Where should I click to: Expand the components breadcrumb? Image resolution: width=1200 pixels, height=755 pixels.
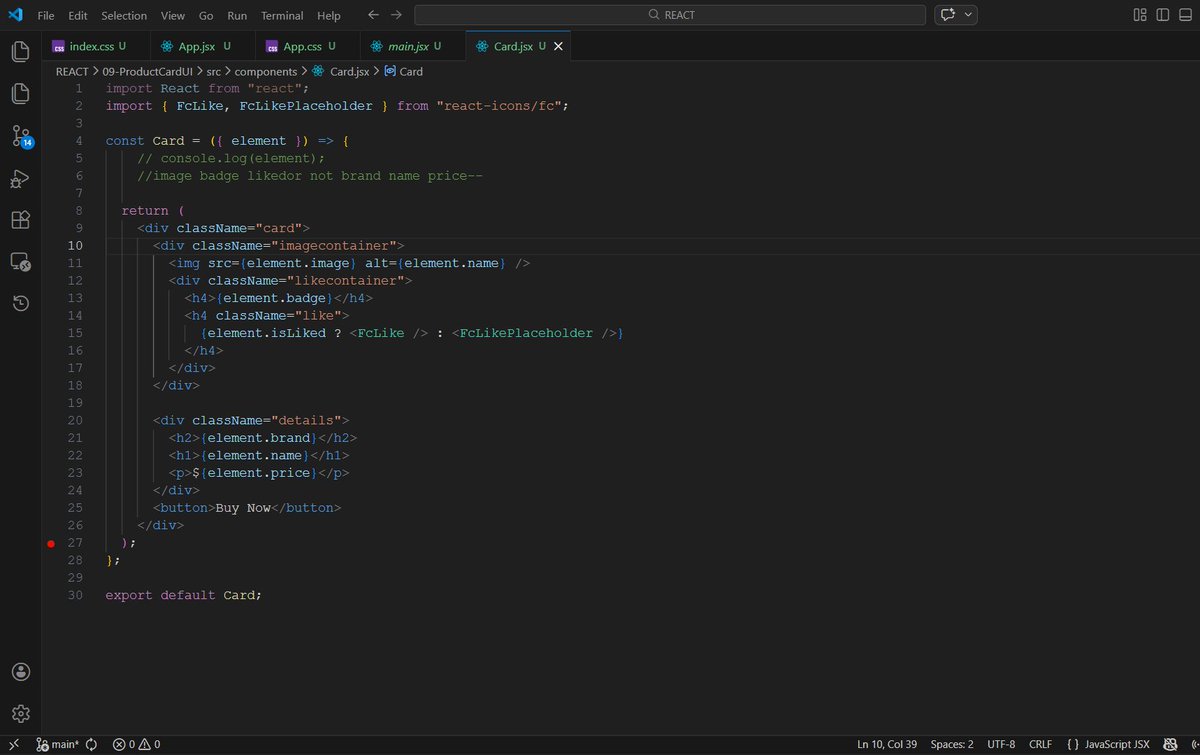266,72
